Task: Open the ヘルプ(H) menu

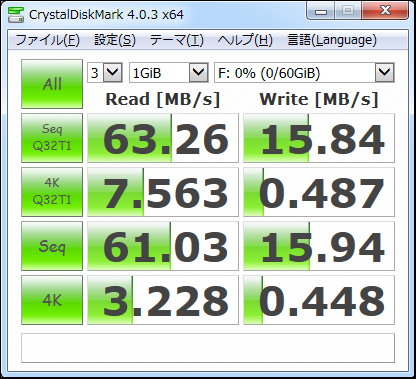Action: [245, 40]
